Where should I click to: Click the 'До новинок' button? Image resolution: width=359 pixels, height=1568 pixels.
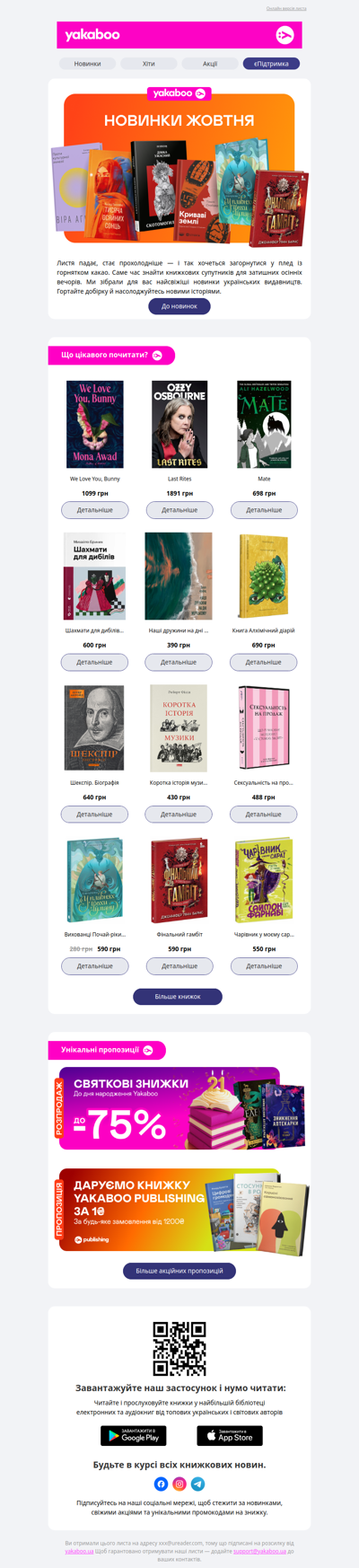point(179,306)
